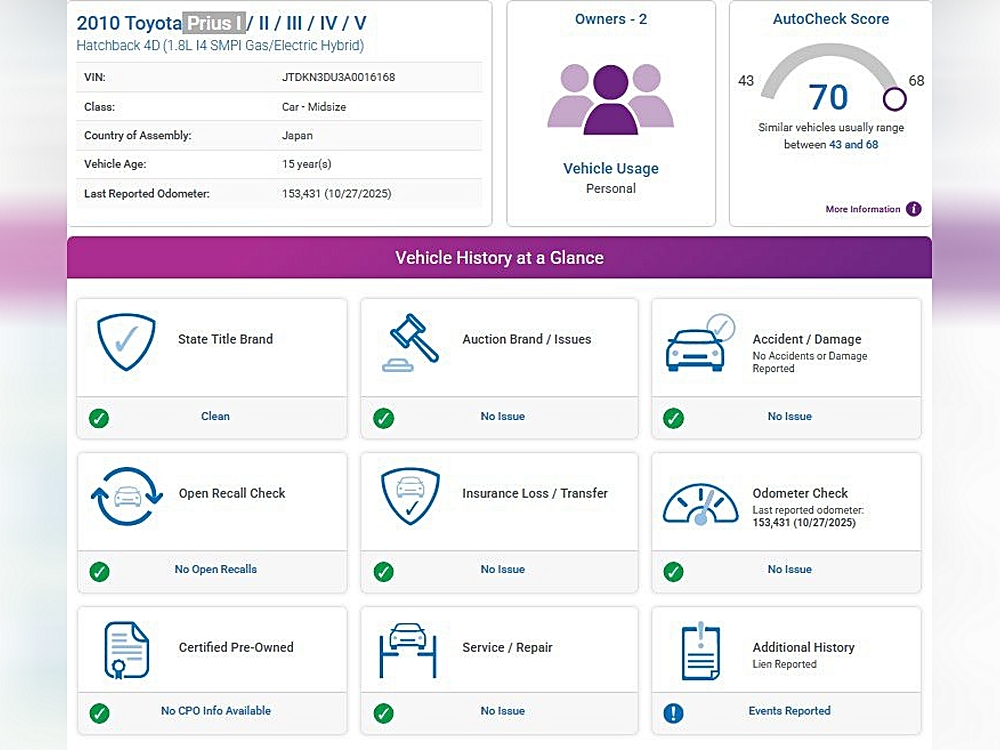
Task: Click the Insurance Loss / Transfer shield icon
Action: [410, 496]
